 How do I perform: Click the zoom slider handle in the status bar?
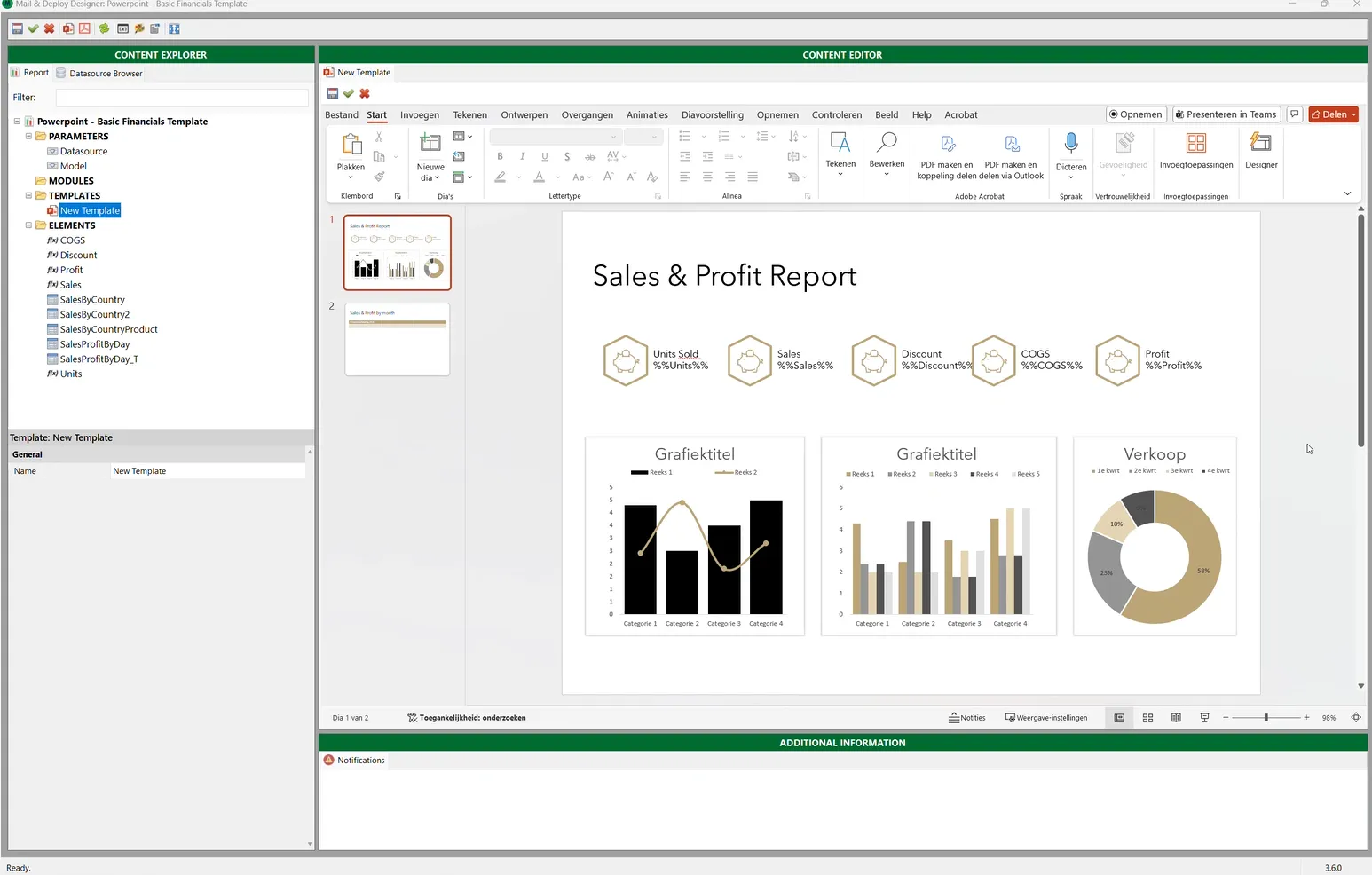coord(1266,718)
